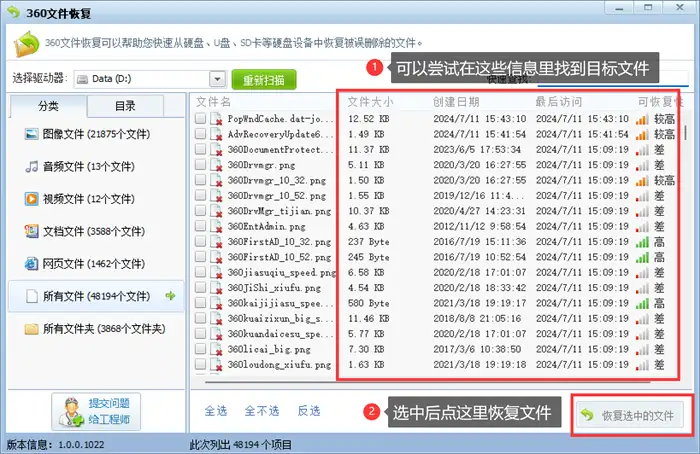700x454 pixels.
Task: Click the 视频文件 play icon
Action: [x=31, y=199]
